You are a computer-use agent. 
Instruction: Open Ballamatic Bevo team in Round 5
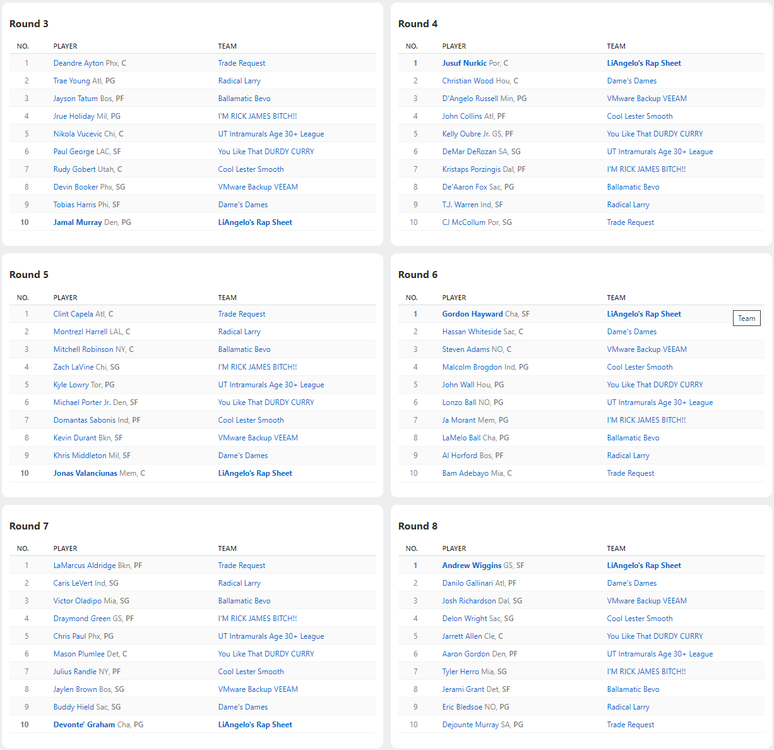pyautogui.click(x=244, y=350)
